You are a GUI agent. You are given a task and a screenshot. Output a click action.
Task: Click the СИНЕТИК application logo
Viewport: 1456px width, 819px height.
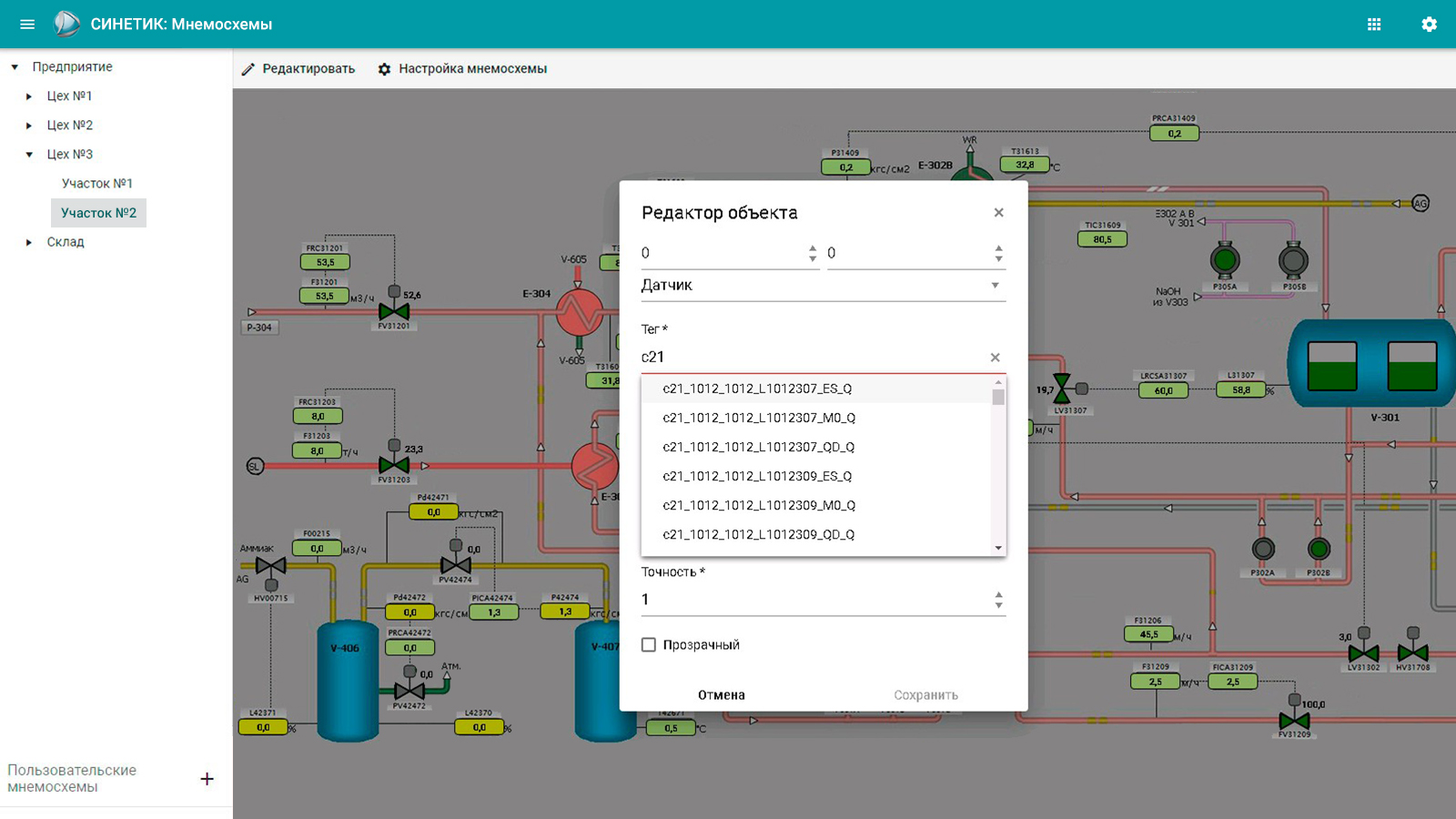(x=66, y=24)
